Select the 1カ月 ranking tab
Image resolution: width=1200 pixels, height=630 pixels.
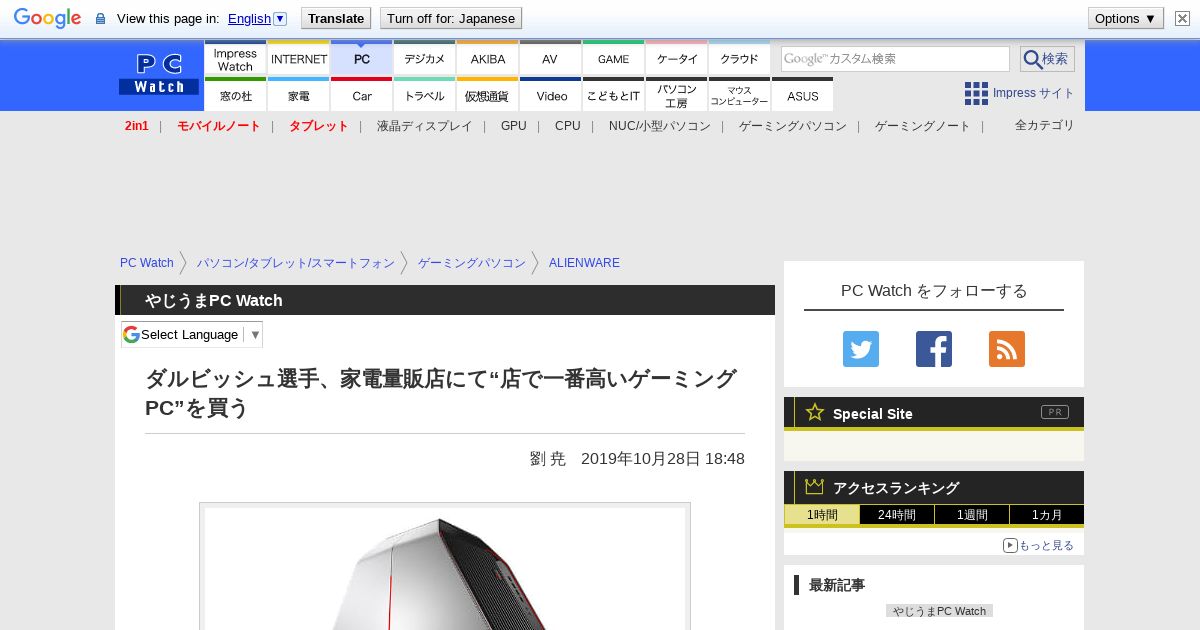click(x=1046, y=515)
